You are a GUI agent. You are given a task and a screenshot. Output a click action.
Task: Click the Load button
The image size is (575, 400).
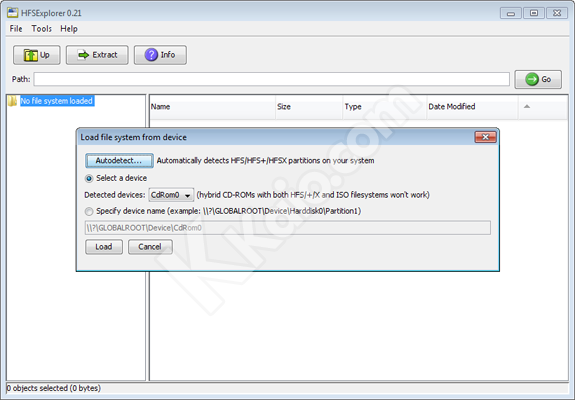coord(104,247)
